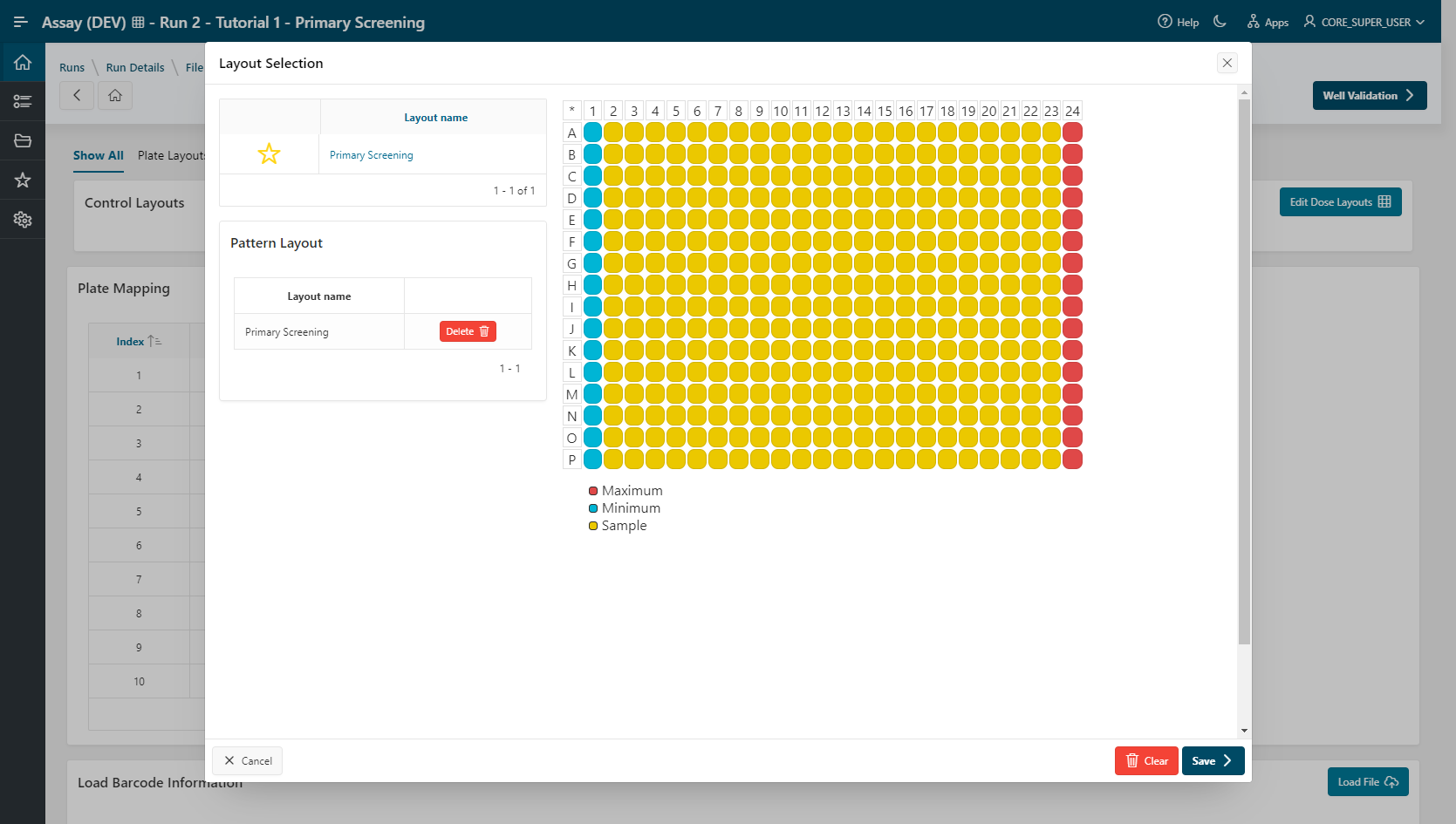Viewport: 1456px width, 824px height.
Task: Open the task list sidebar icon
Action: (x=23, y=102)
